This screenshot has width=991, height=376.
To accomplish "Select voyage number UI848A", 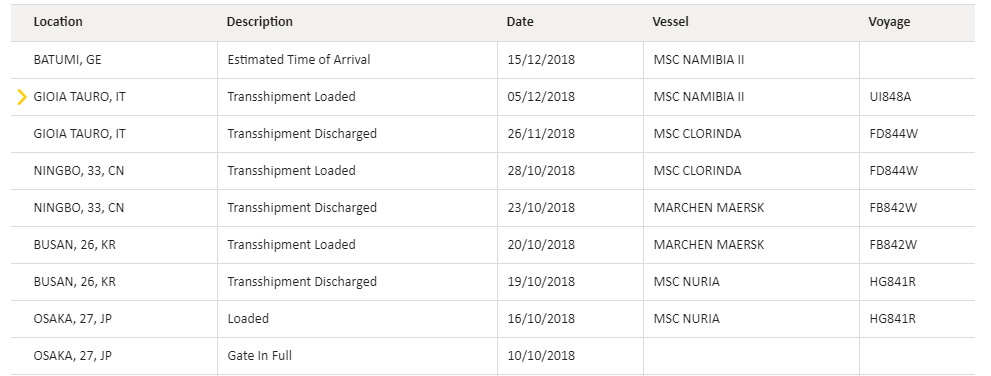I will point(891,97).
